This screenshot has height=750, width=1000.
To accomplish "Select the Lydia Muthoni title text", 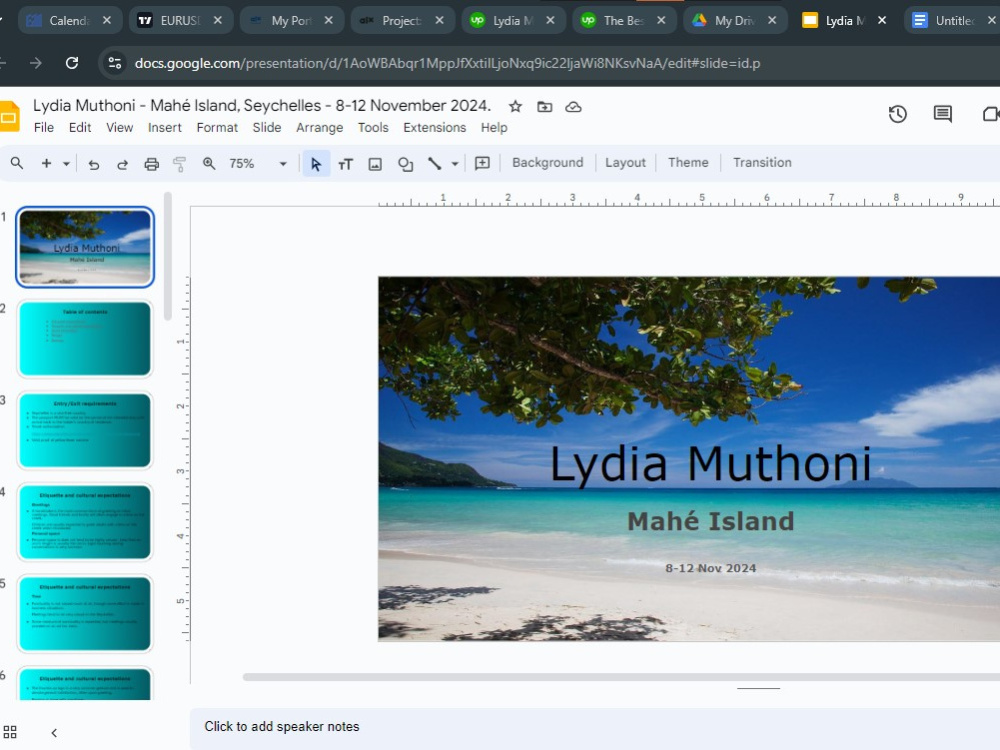I will point(710,464).
